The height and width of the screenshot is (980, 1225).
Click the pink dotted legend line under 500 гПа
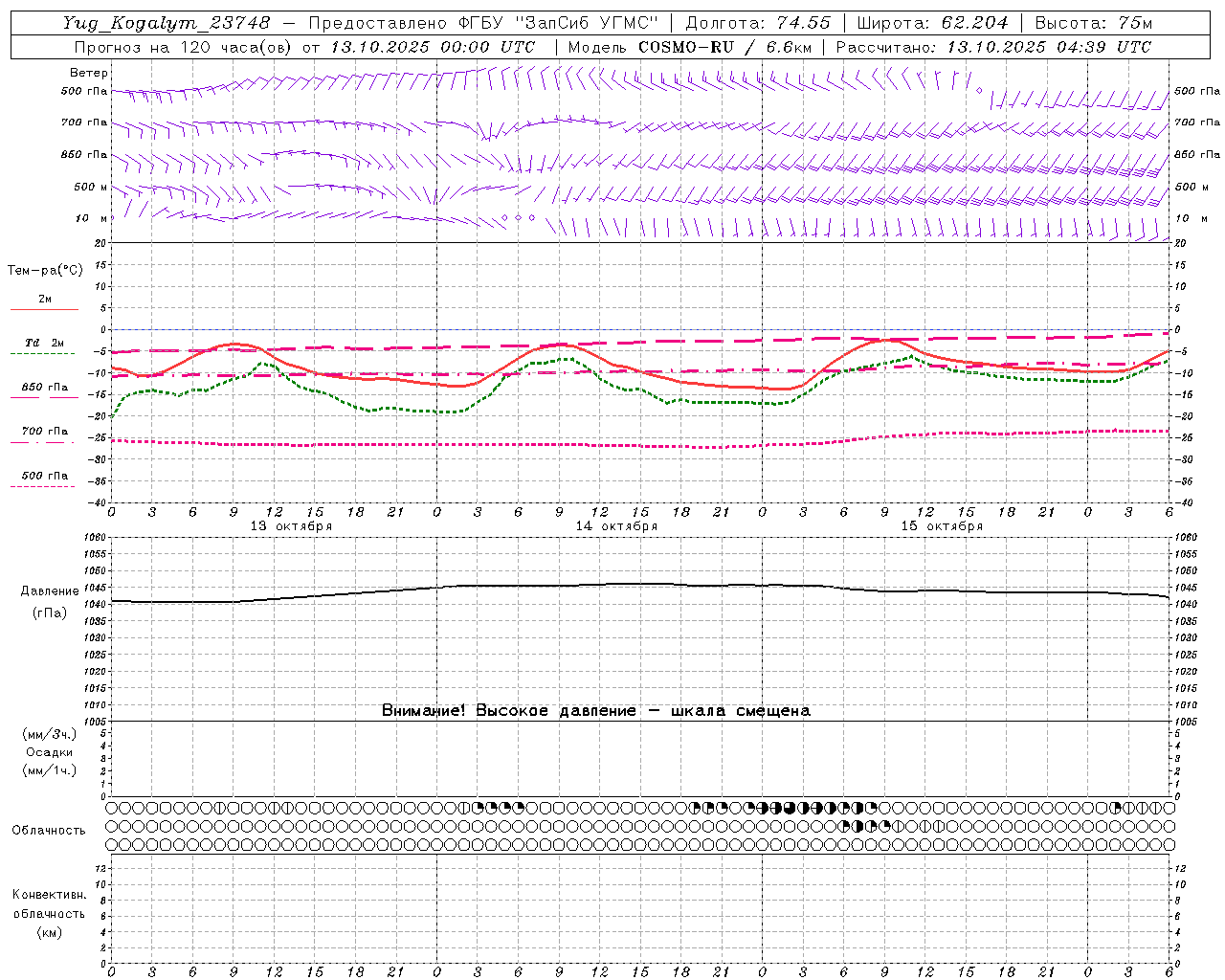[42, 486]
